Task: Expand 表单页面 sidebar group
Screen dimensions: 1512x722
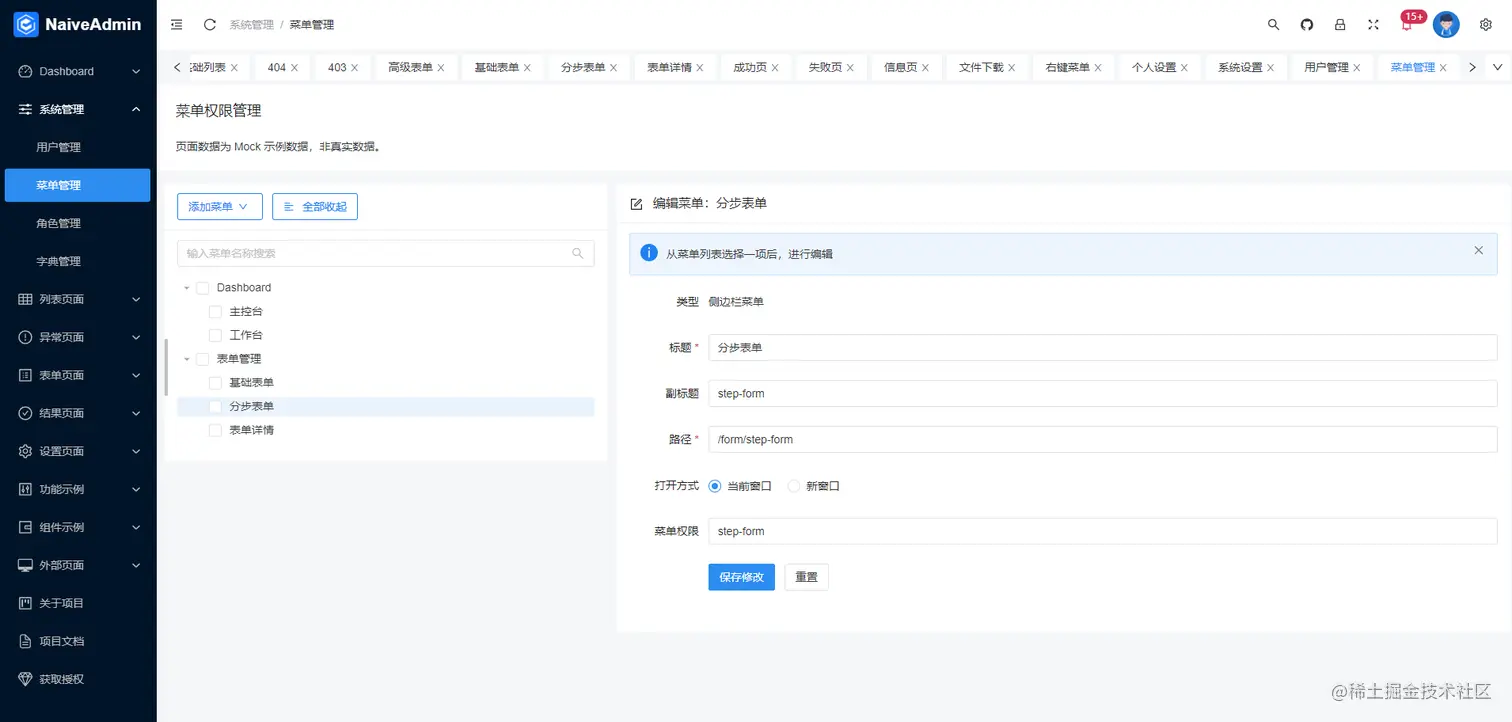Action: click(x=78, y=375)
